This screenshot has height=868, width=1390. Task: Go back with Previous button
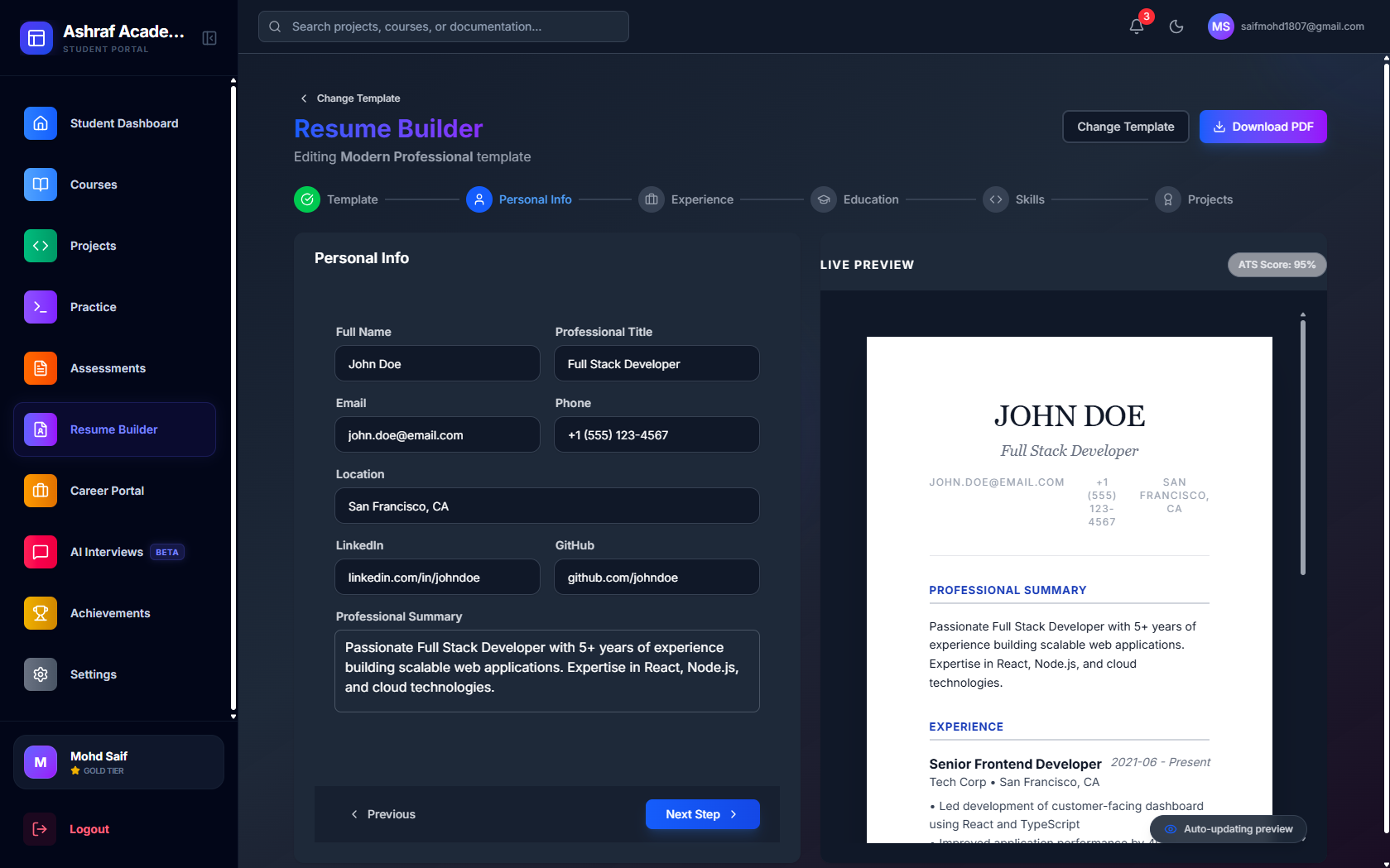tap(383, 814)
